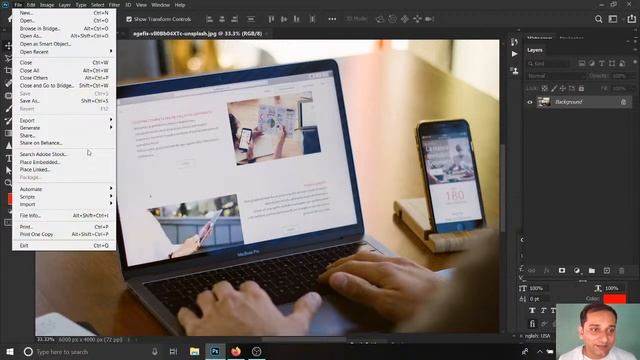Expand the Export submenu

point(64,120)
